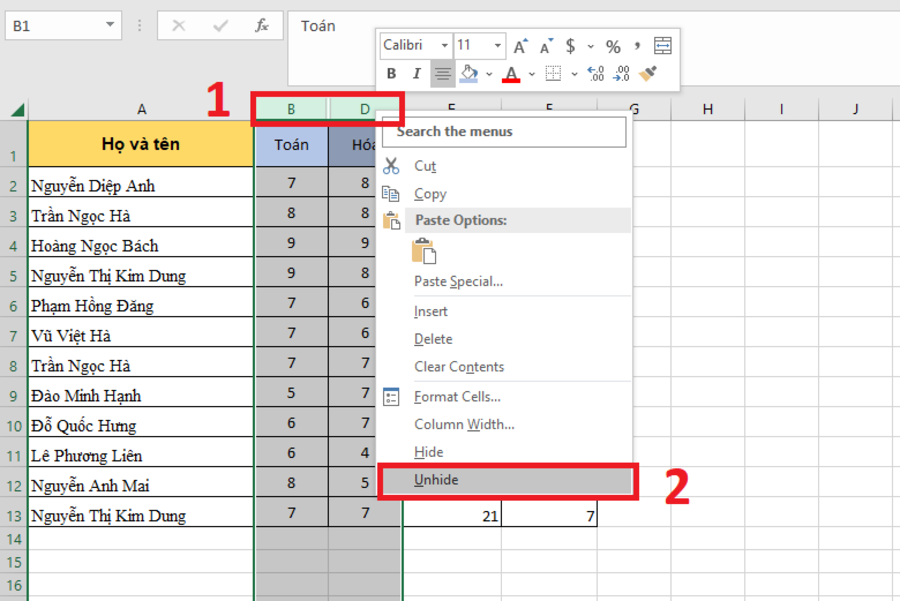Select column A header
900x601 pixels.
(141, 109)
